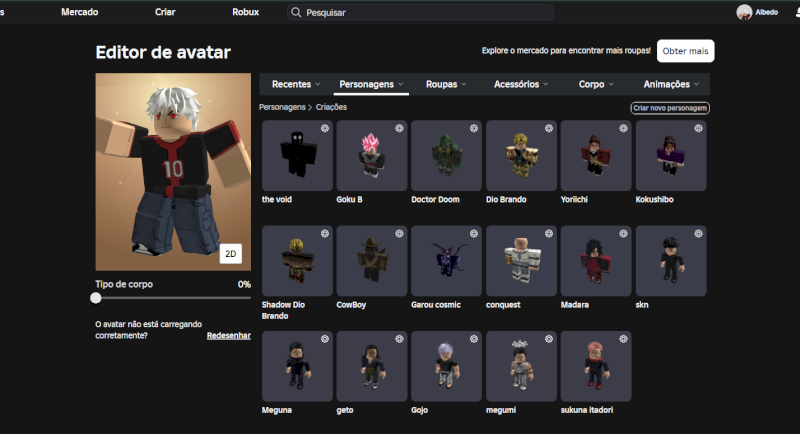Toggle avatar preview to 2D view
This screenshot has height=434, width=800.
coord(231,254)
